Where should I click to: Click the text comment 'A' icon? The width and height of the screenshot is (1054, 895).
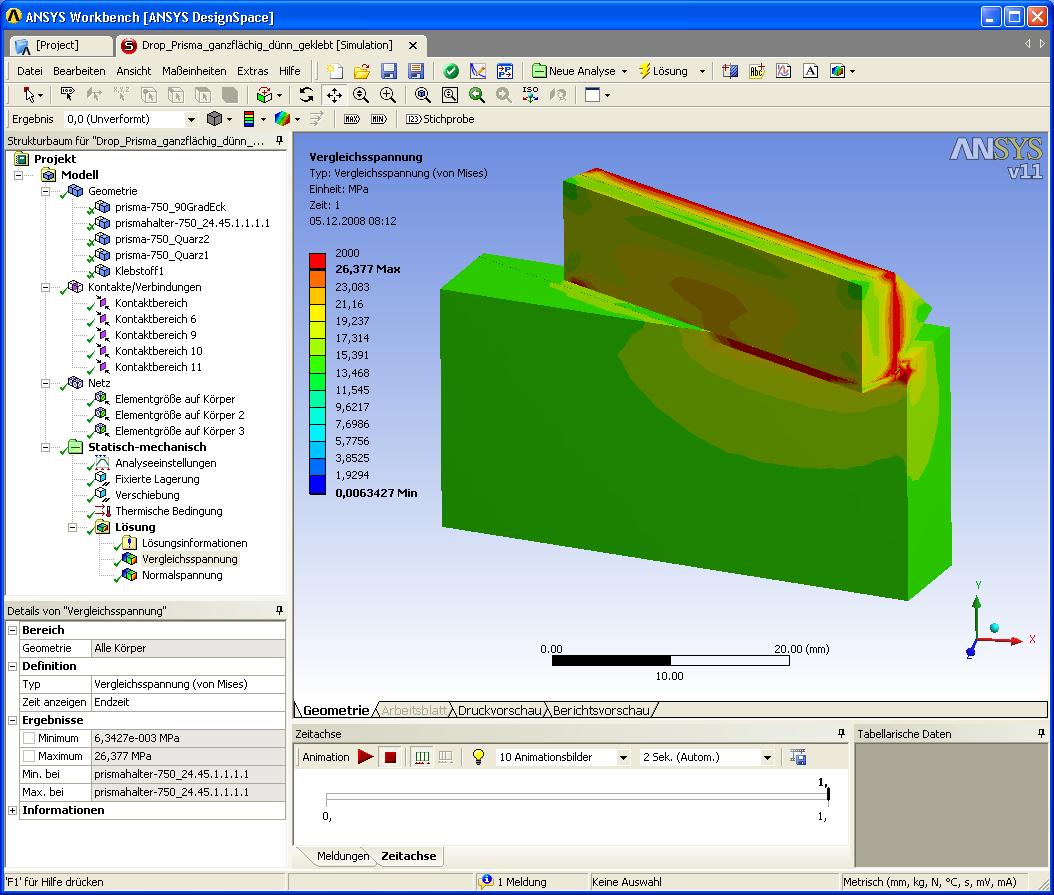(811, 71)
